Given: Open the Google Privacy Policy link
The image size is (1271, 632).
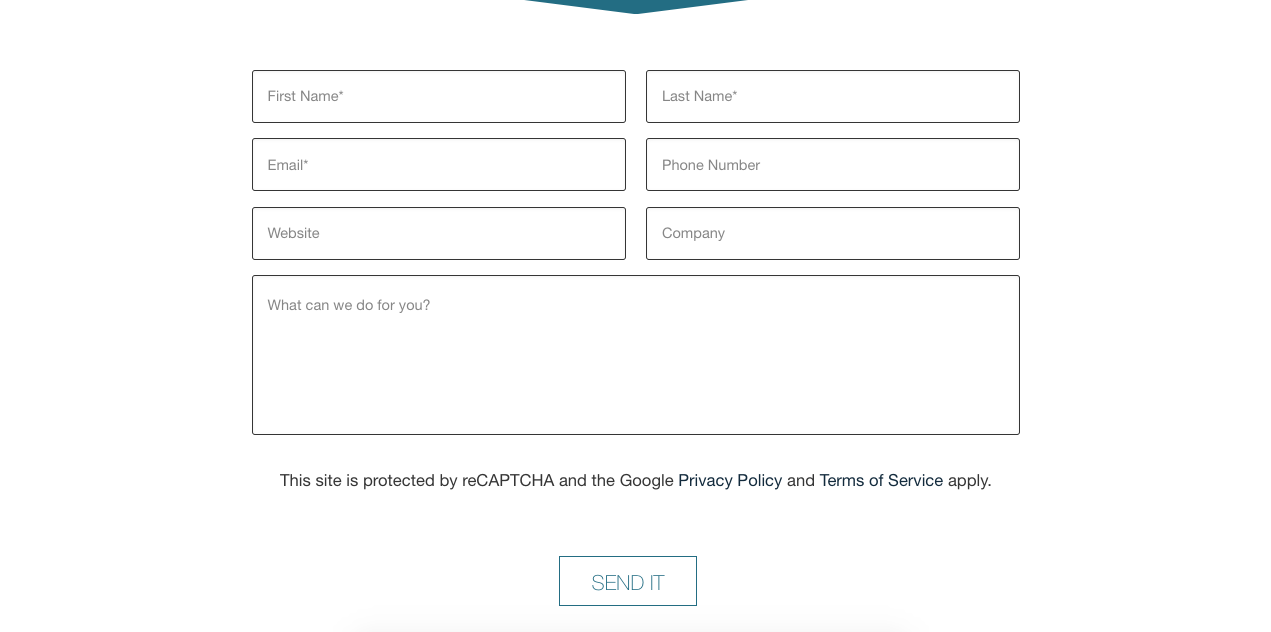Looking at the screenshot, I should pyautogui.click(x=730, y=481).
